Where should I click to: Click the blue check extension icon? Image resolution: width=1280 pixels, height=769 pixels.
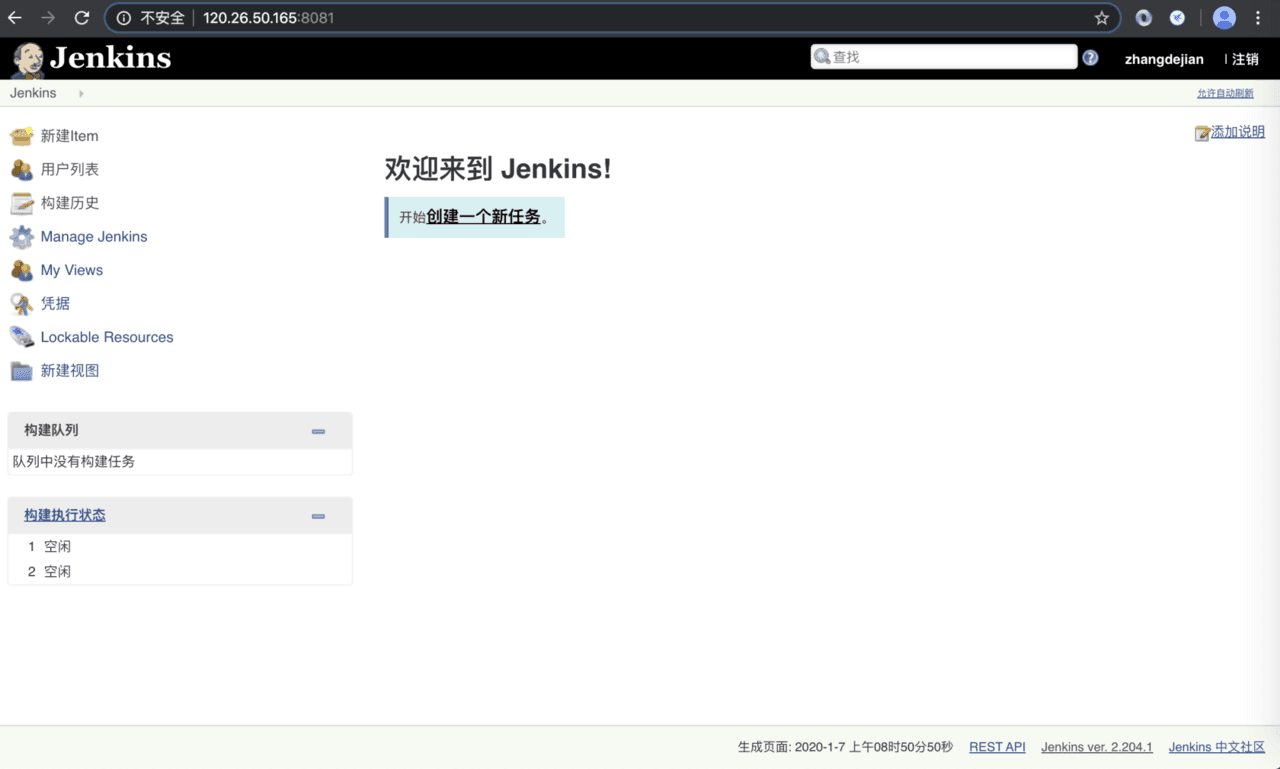coord(1178,18)
